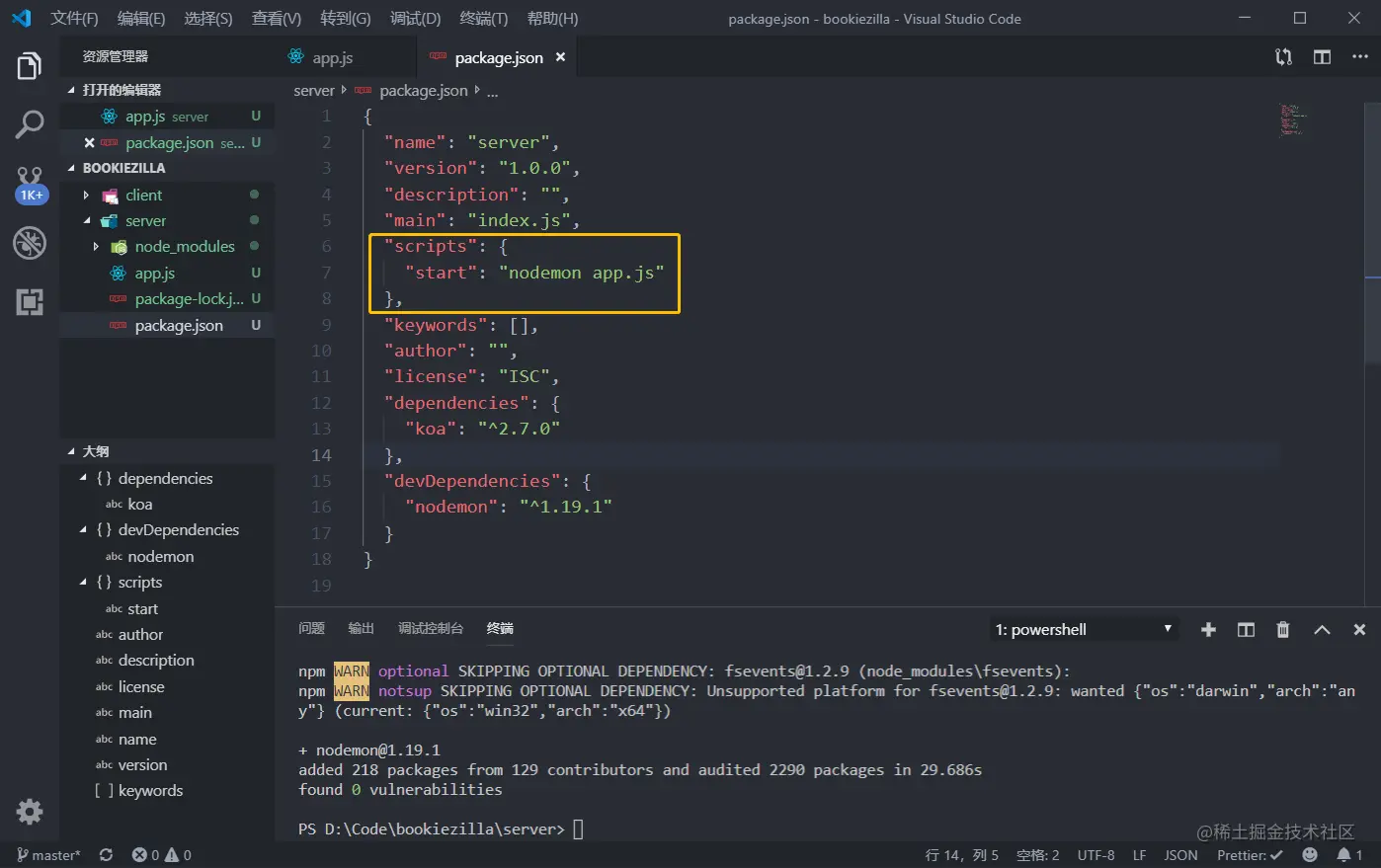
Task: Open the Search view icon
Action: coord(30,124)
